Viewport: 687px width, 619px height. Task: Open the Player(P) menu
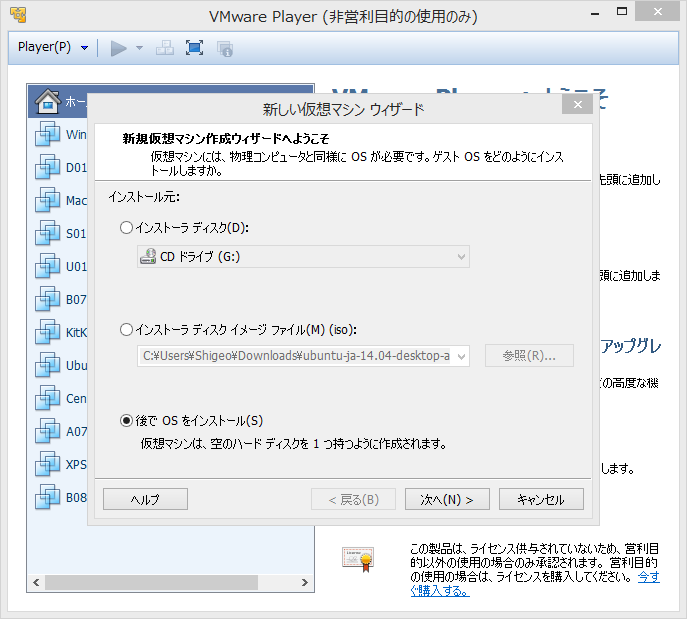[x=53, y=47]
